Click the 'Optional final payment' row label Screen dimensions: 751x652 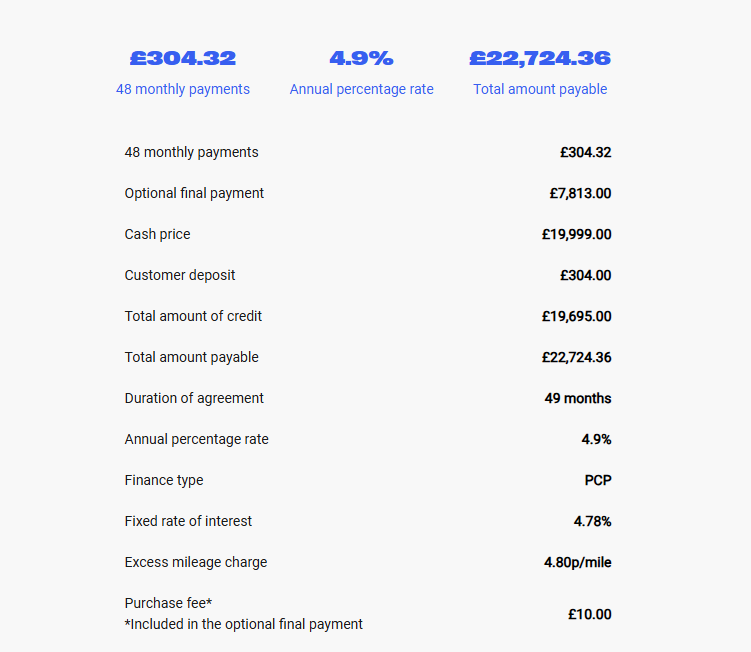coord(194,193)
